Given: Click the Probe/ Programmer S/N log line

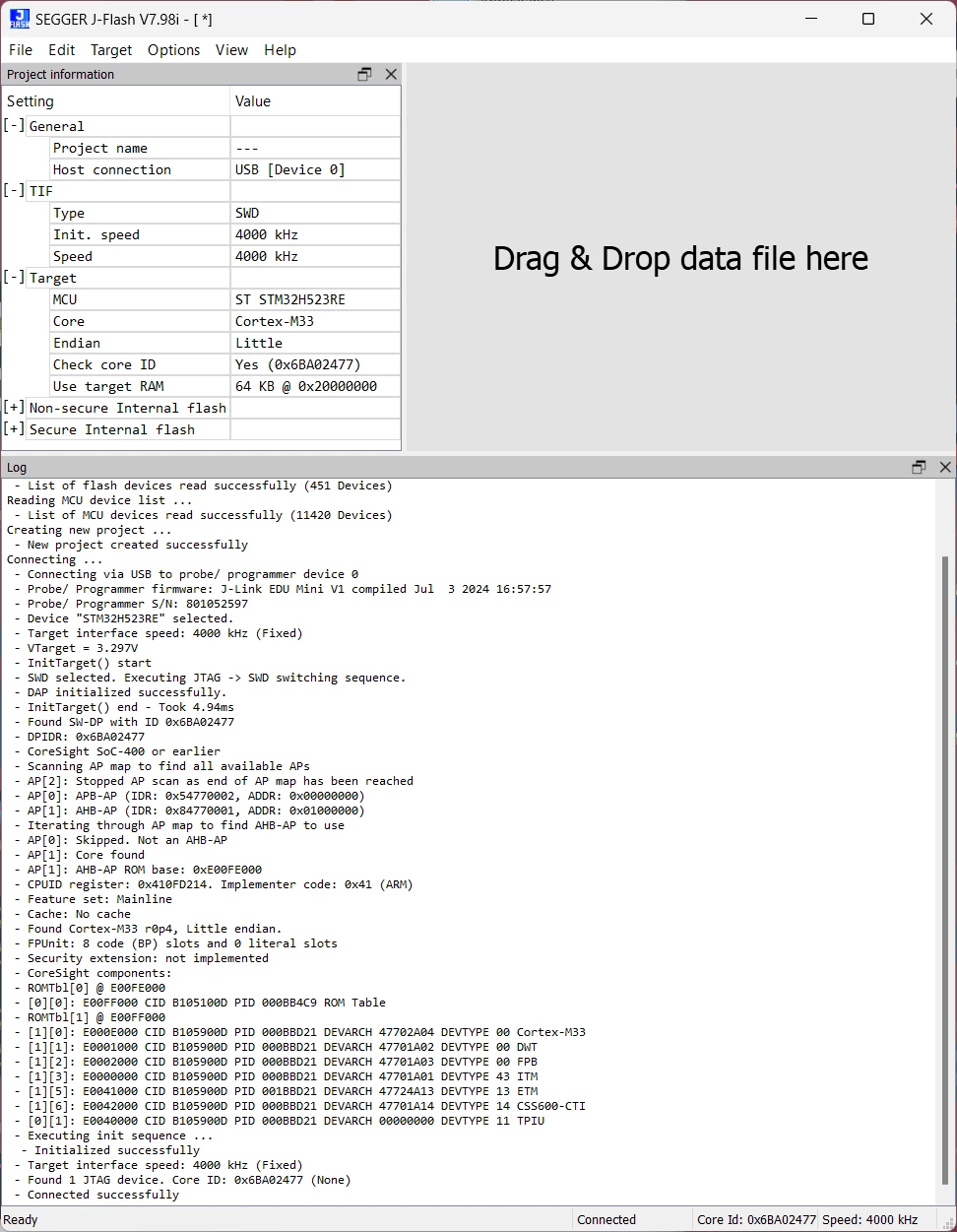Looking at the screenshot, I should click(131, 604).
